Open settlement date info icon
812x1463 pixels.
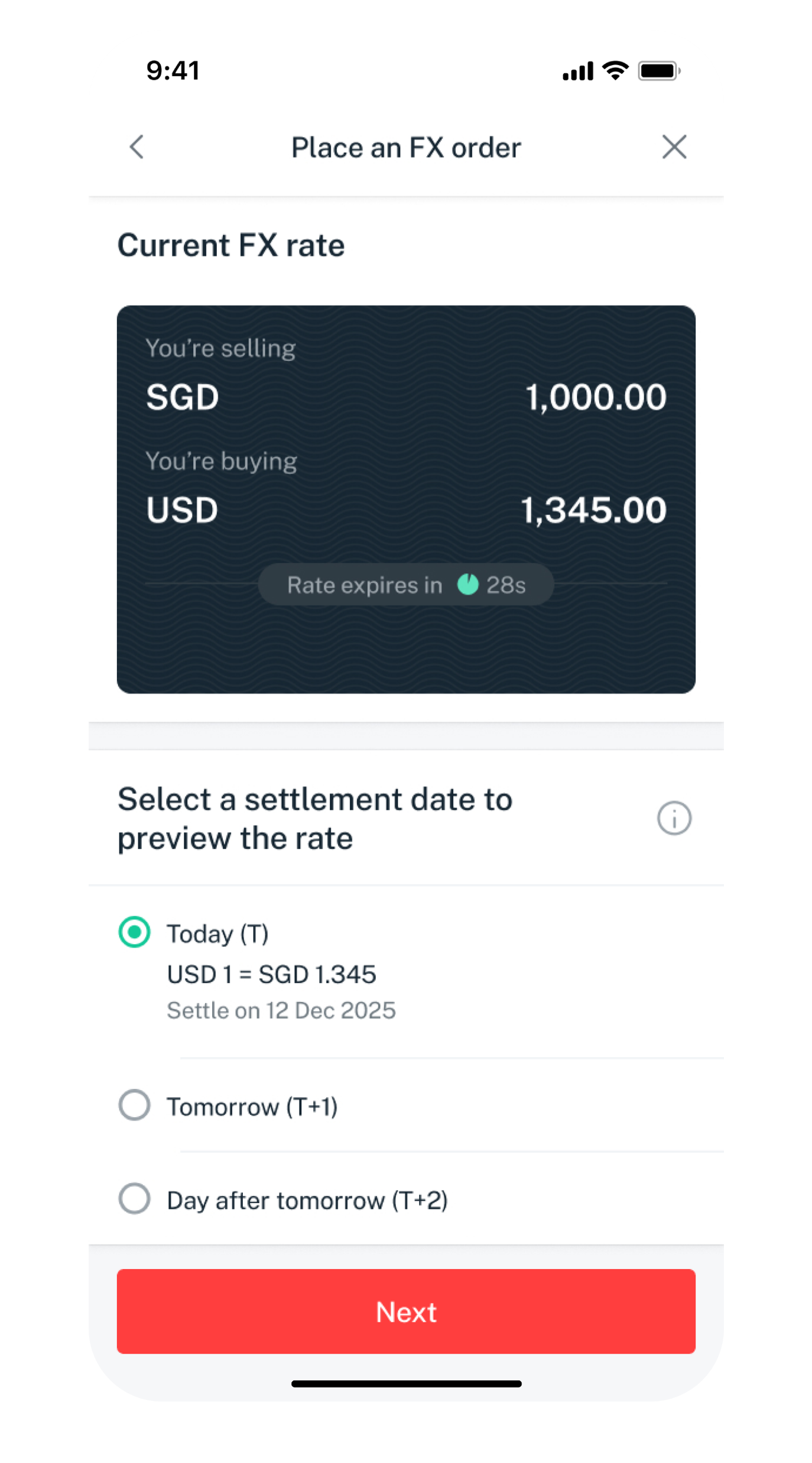point(674,818)
